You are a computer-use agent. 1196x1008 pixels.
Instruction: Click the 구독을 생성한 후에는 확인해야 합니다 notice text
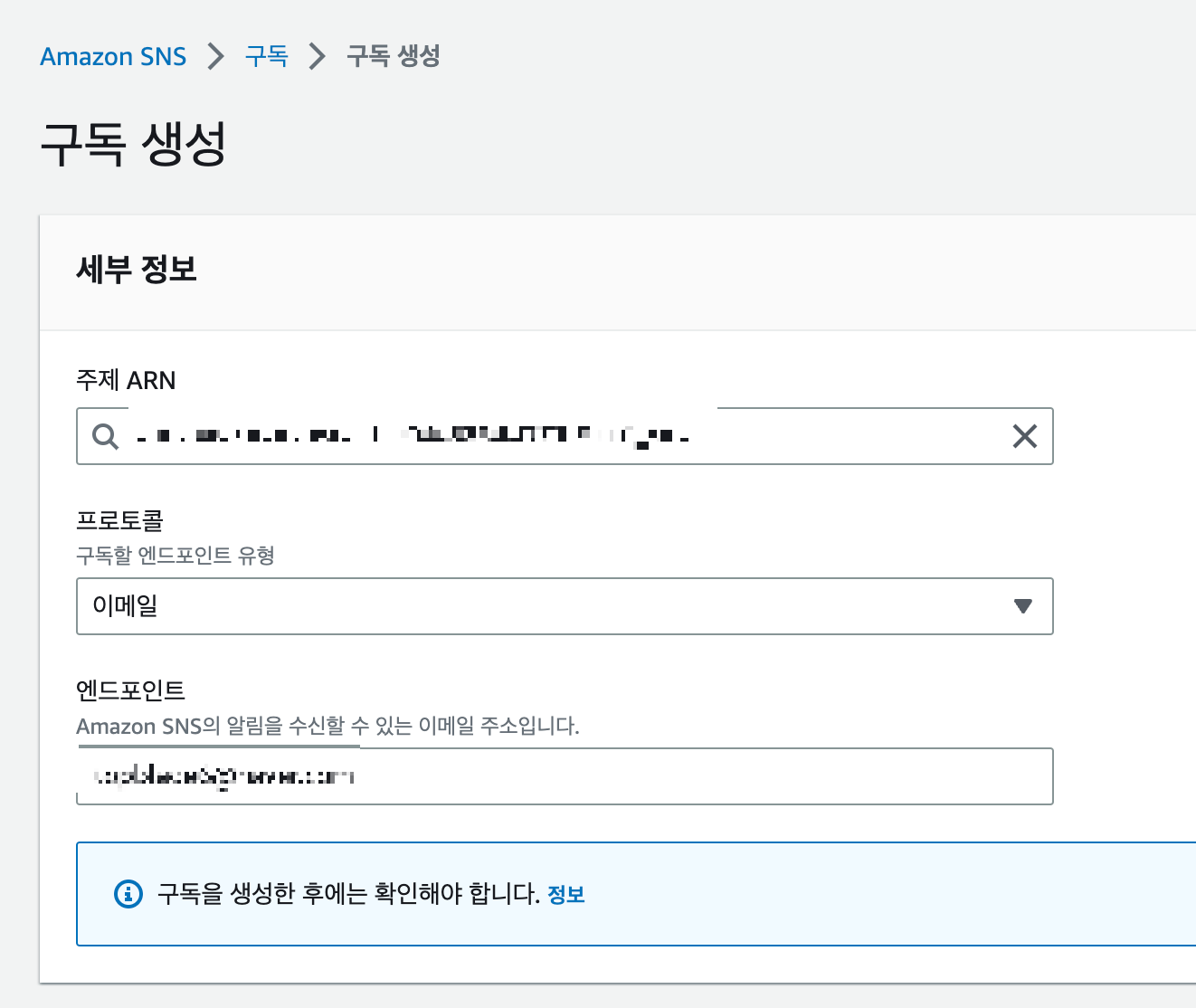(x=348, y=894)
